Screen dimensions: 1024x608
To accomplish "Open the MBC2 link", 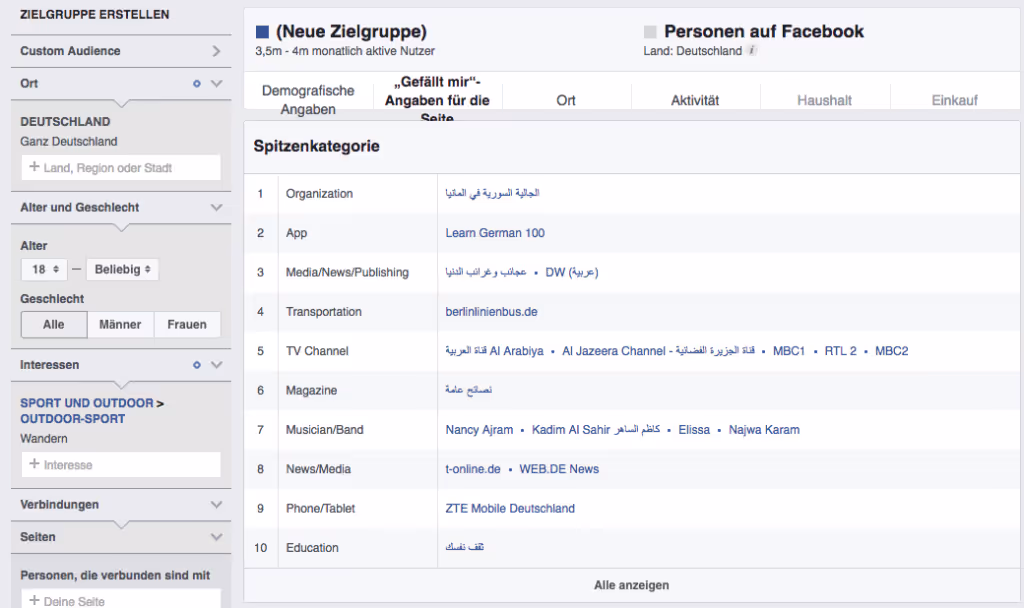I will click(891, 351).
